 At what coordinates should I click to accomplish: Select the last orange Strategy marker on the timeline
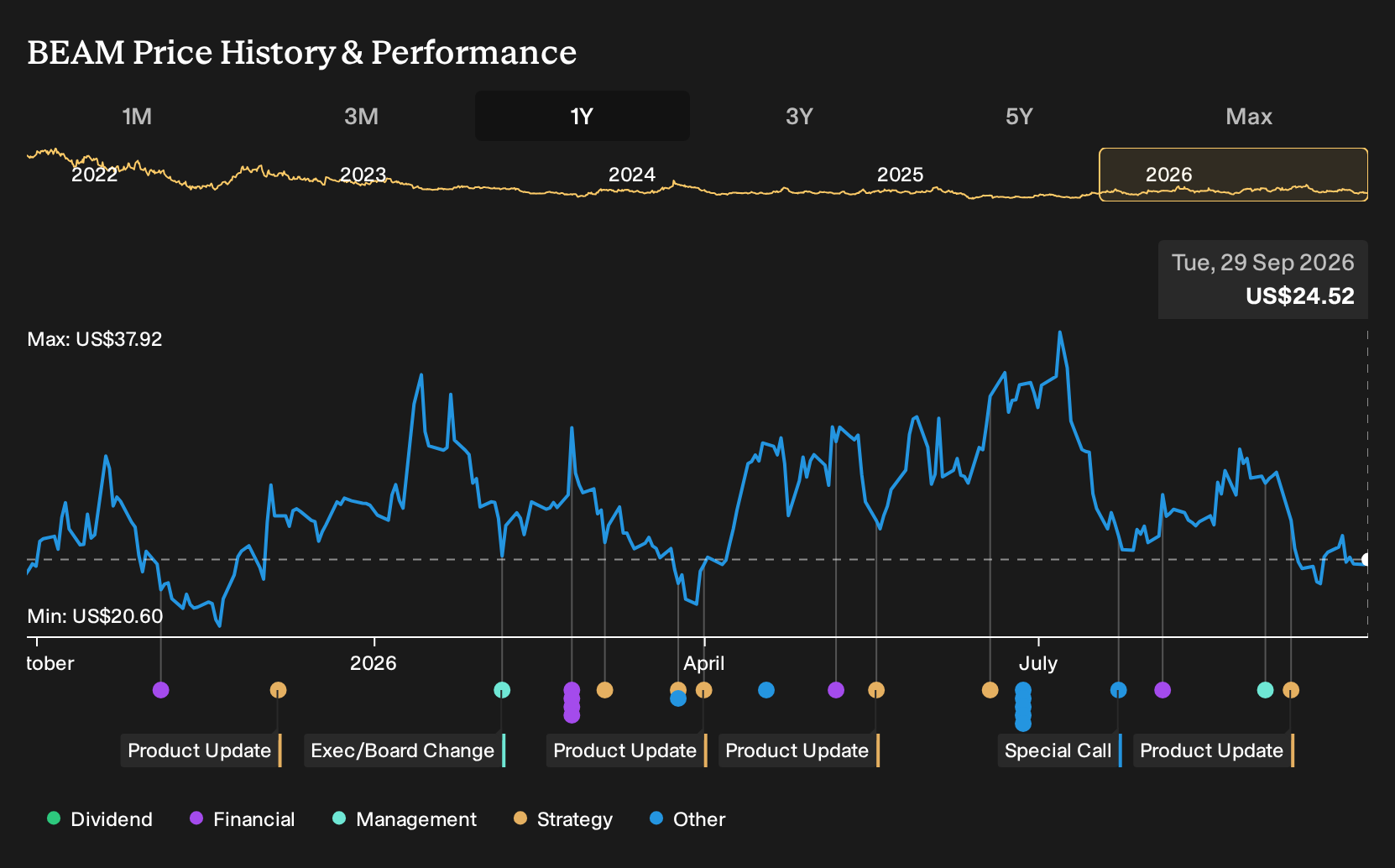(x=1291, y=690)
